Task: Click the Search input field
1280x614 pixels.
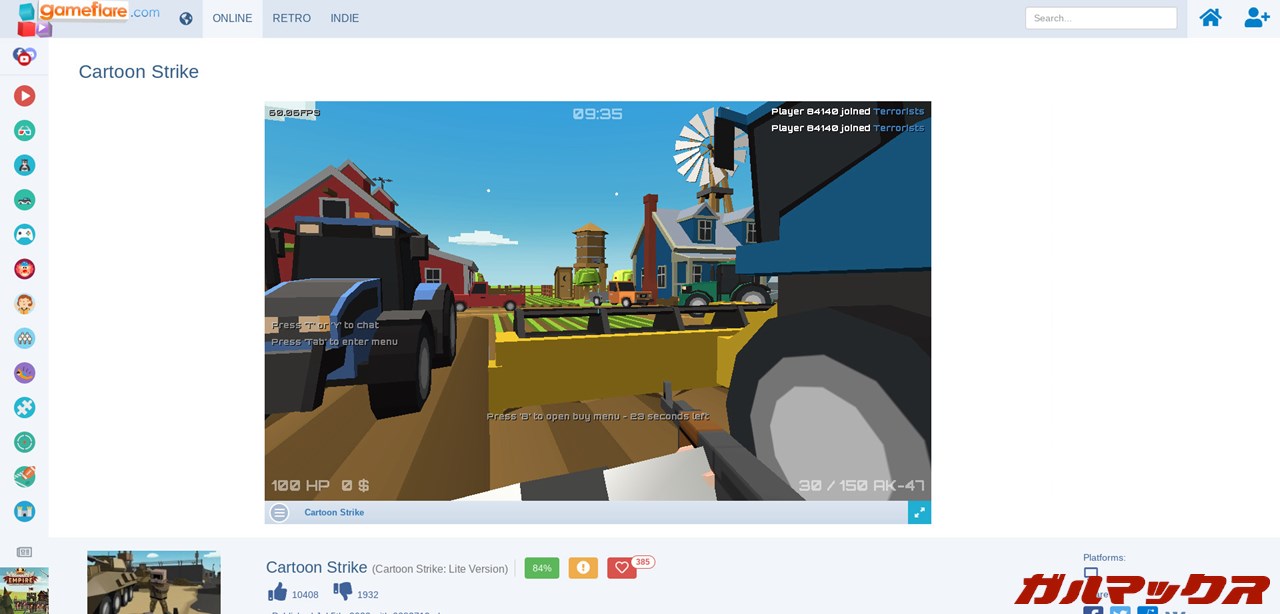Action: coord(1100,18)
